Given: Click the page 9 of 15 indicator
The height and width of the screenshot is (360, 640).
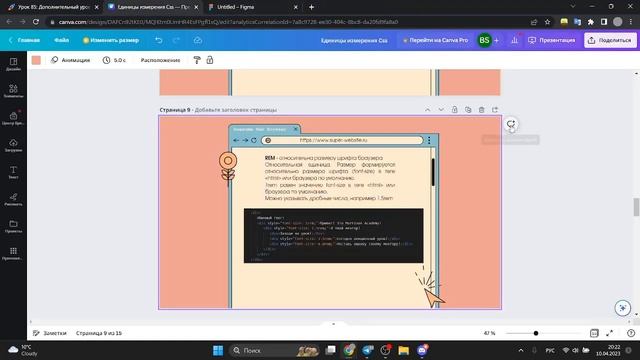Looking at the screenshot, I should click(x=99, y=333).
